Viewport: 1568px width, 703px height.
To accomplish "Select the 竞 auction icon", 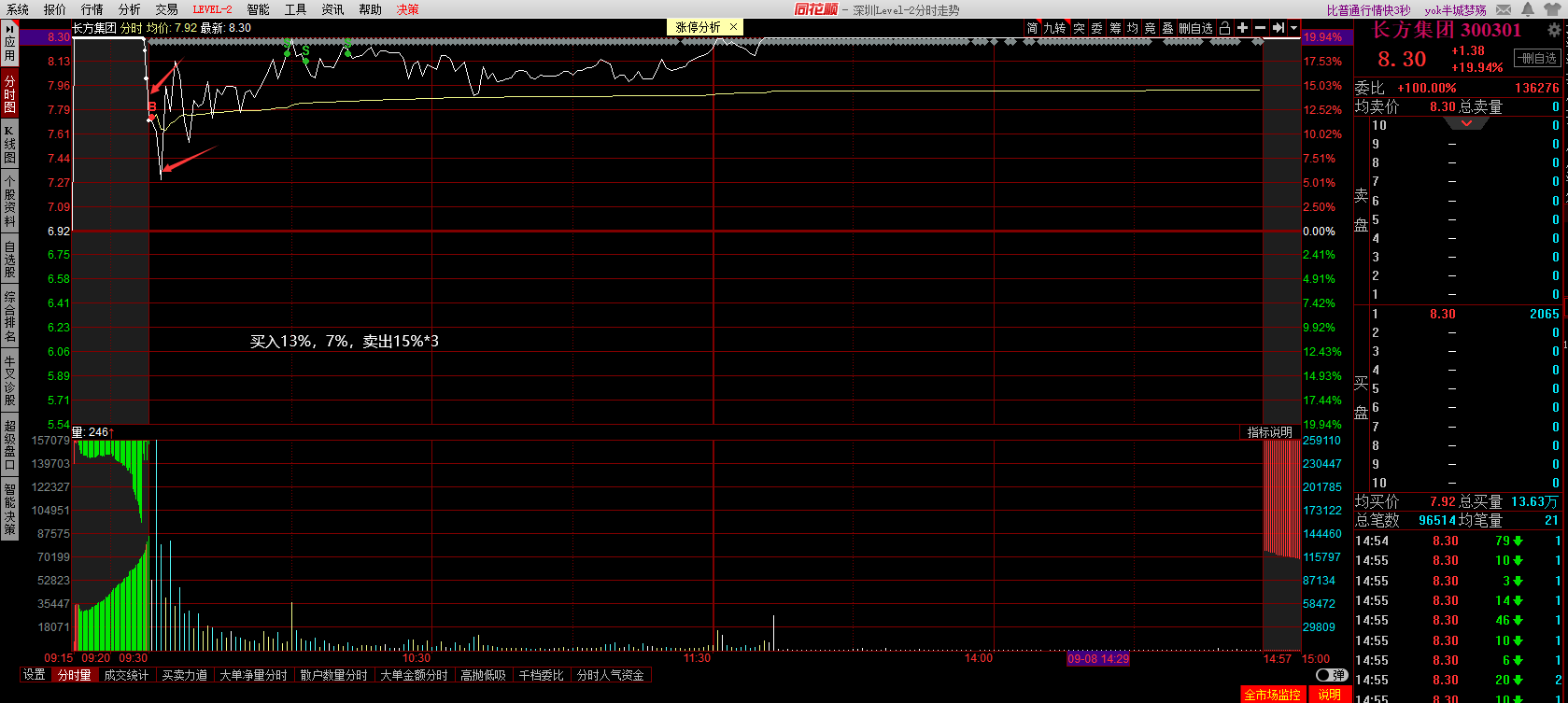I will [x=1150, y=28].
